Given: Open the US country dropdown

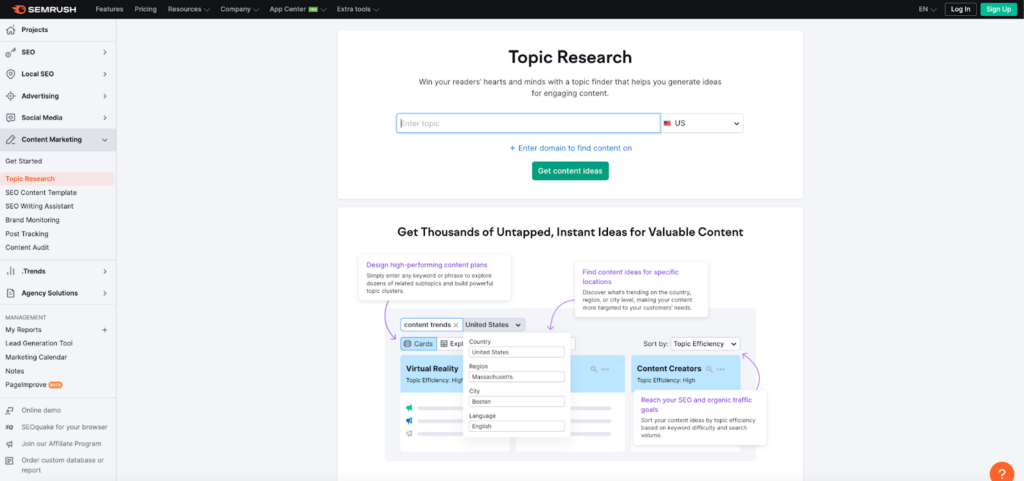Looking at the screenshot, I should (702, 123).
